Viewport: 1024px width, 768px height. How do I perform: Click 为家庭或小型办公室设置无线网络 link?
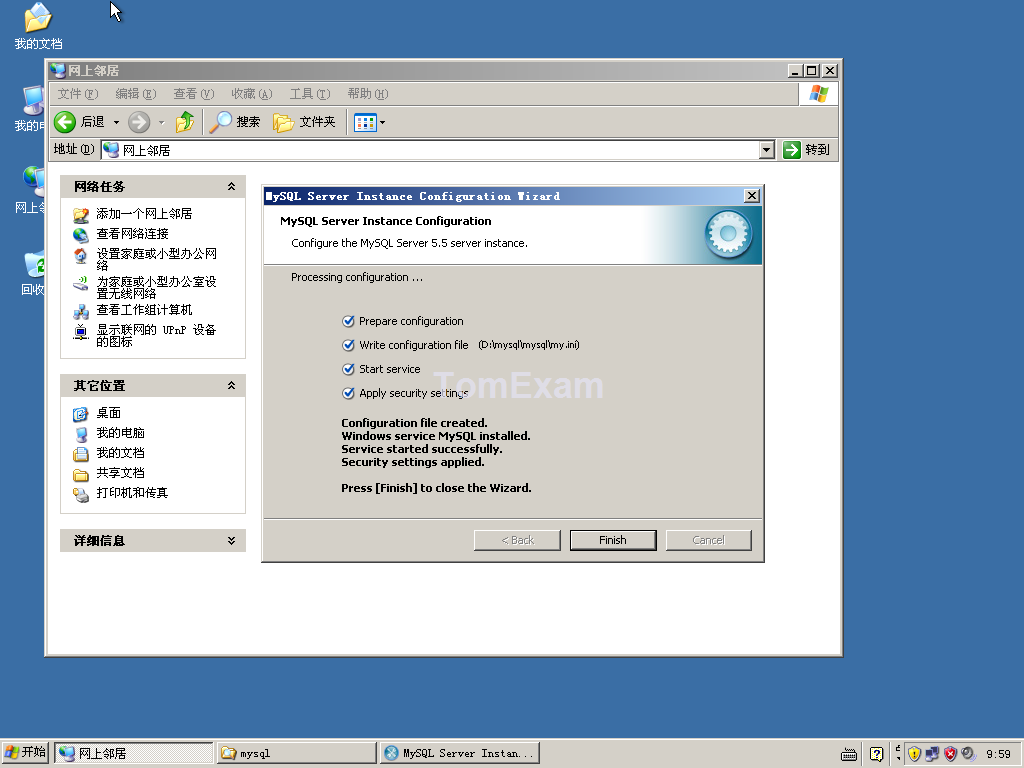click(156, 287)
